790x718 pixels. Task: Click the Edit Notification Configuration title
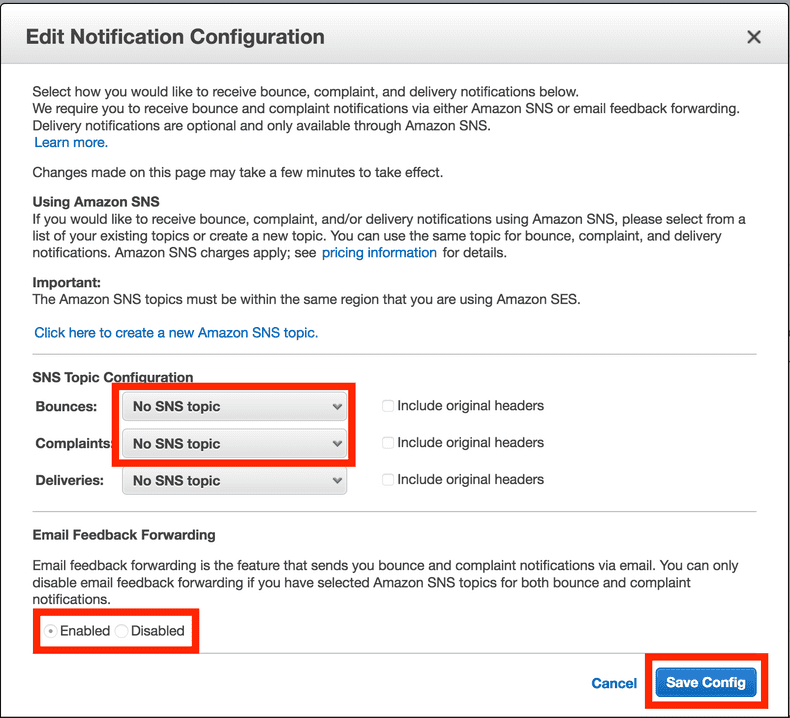tap(175, 37)
